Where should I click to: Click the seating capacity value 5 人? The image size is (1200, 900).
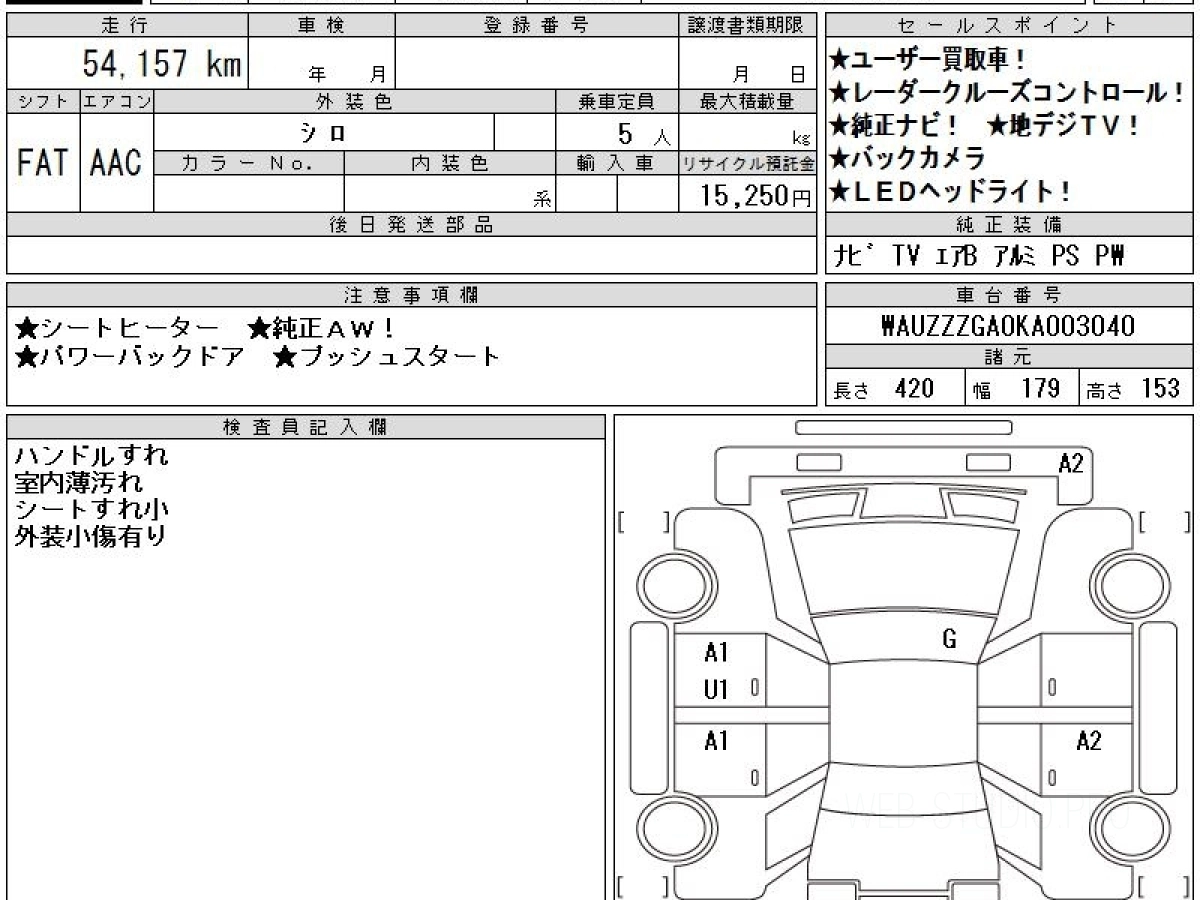coord(645,133)
